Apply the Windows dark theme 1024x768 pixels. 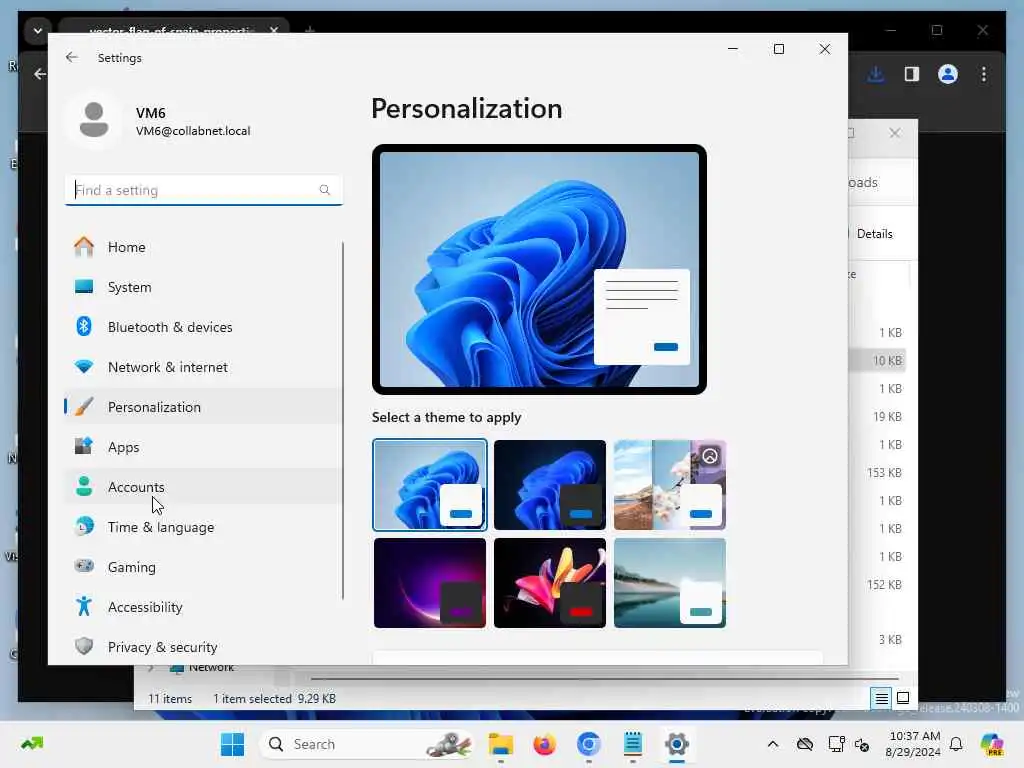550,485
